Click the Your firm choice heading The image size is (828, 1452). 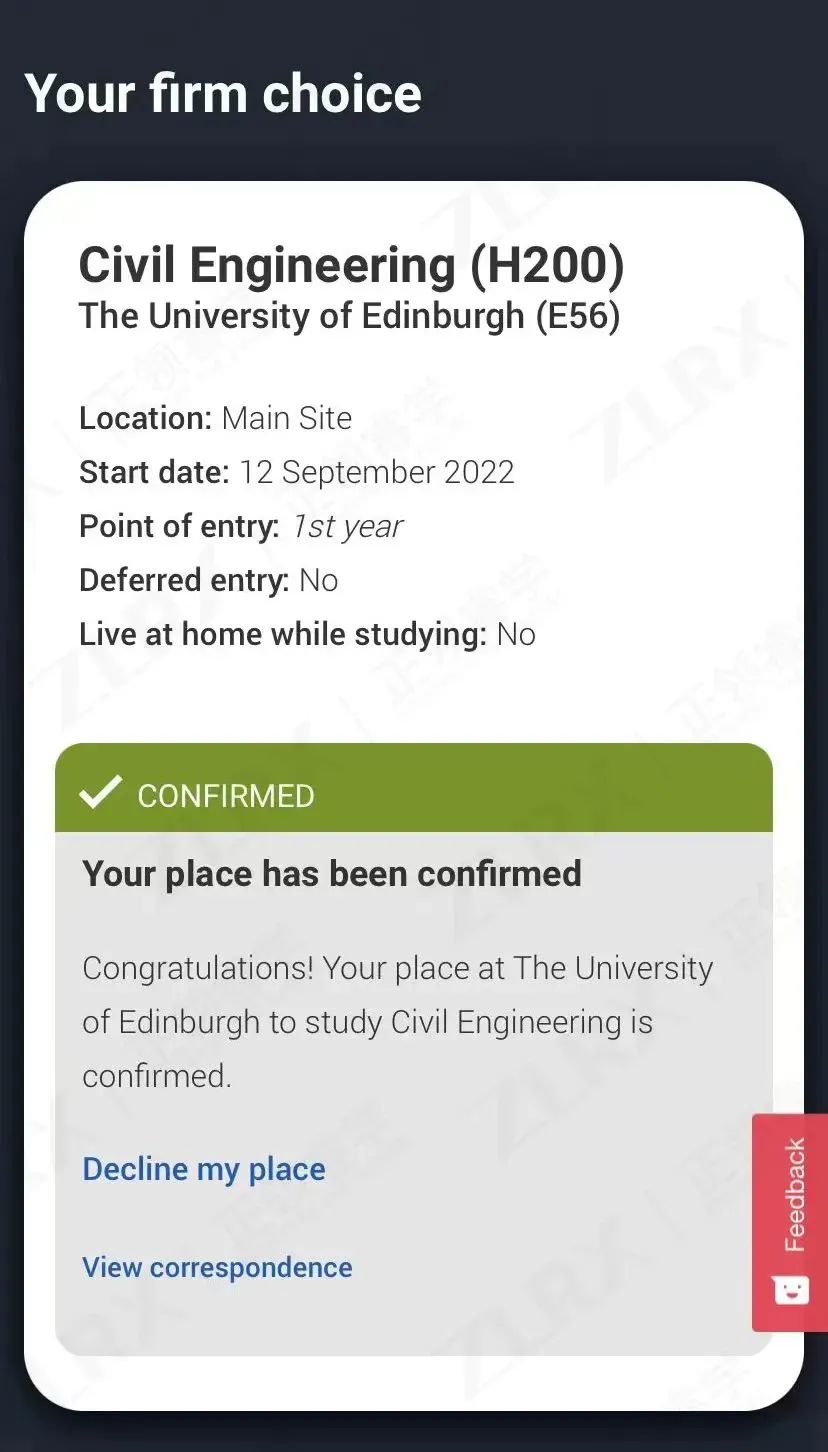223,94
